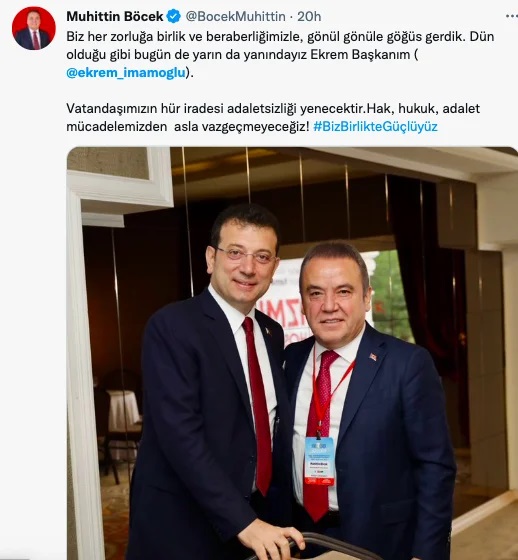Click the white-clothed table in the photo background

tap(123, 411)
